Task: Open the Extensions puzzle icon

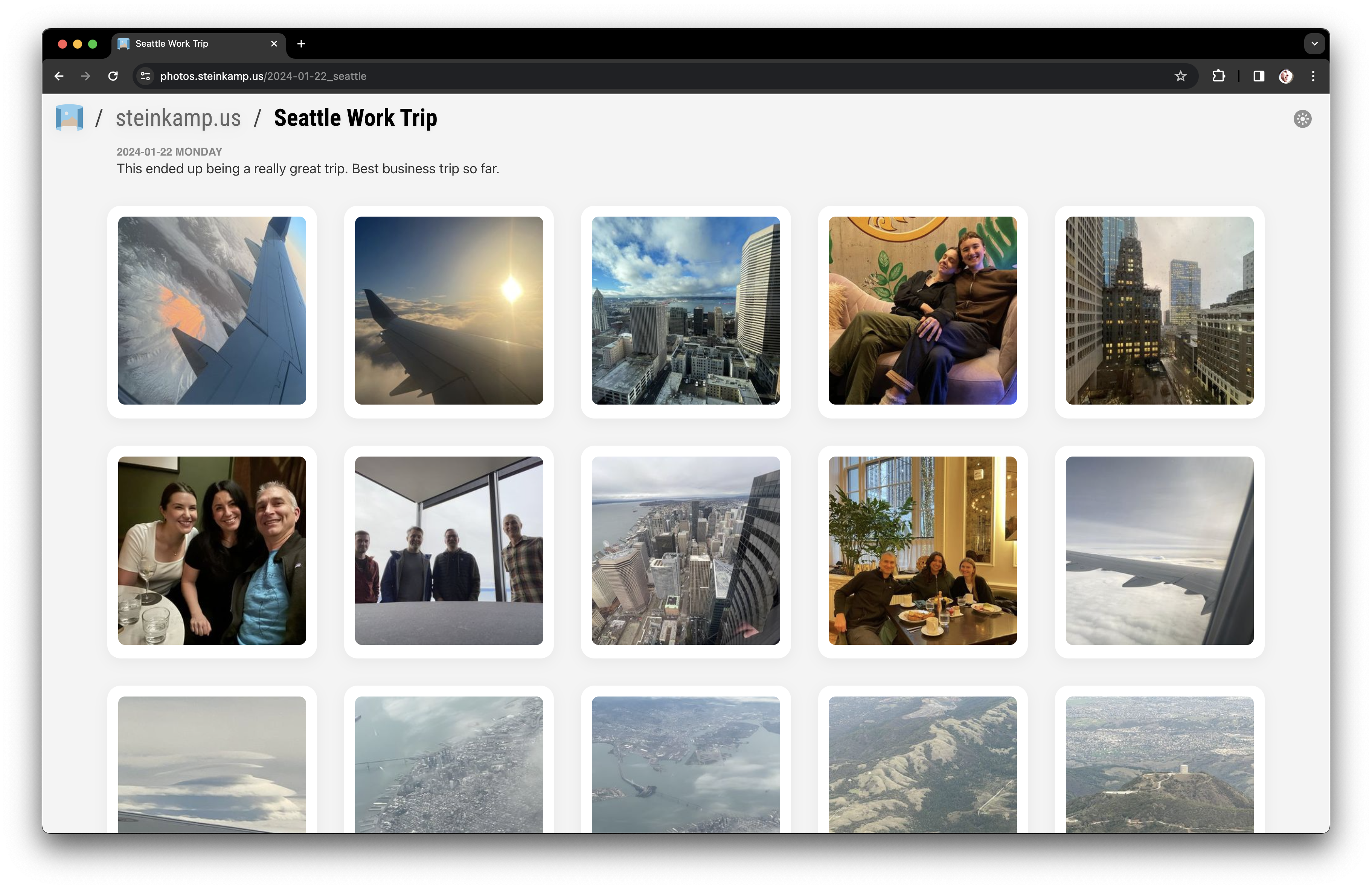Action: pos(1218,76)
